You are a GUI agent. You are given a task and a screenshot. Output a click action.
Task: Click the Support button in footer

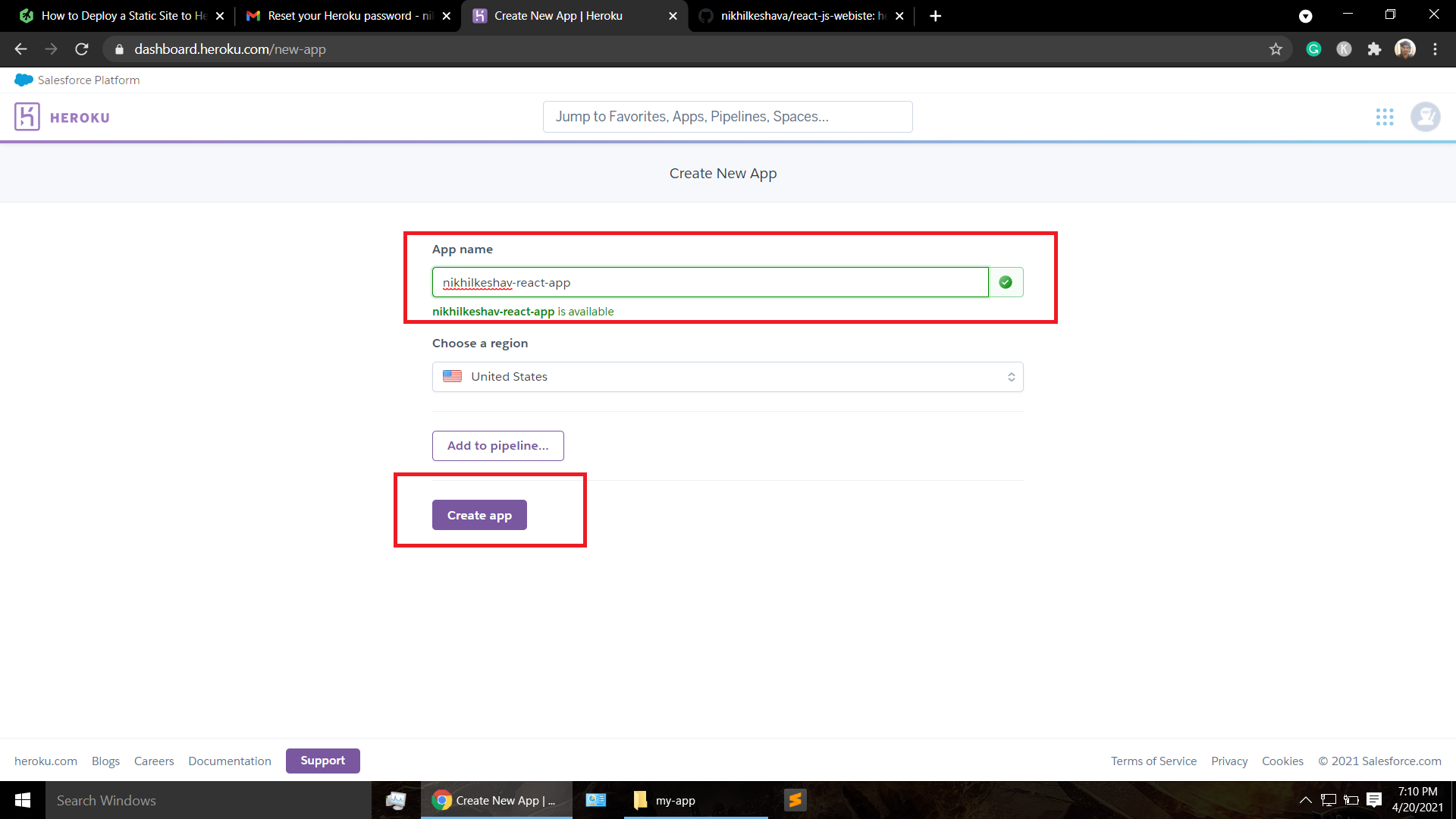[322, 761]
